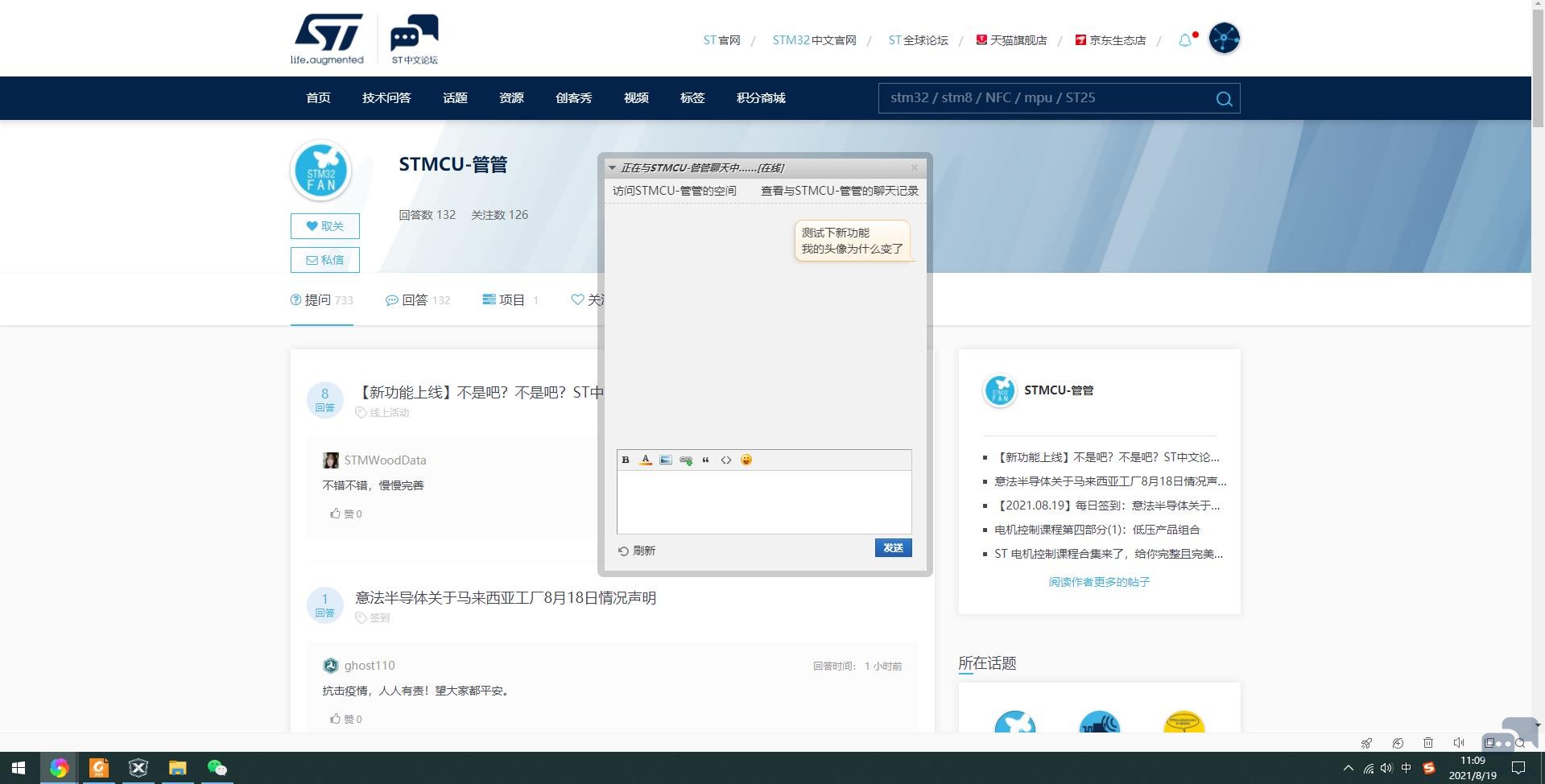
Task: Click browser trash icon in status bar
Action: click(x=1428, y=743)
